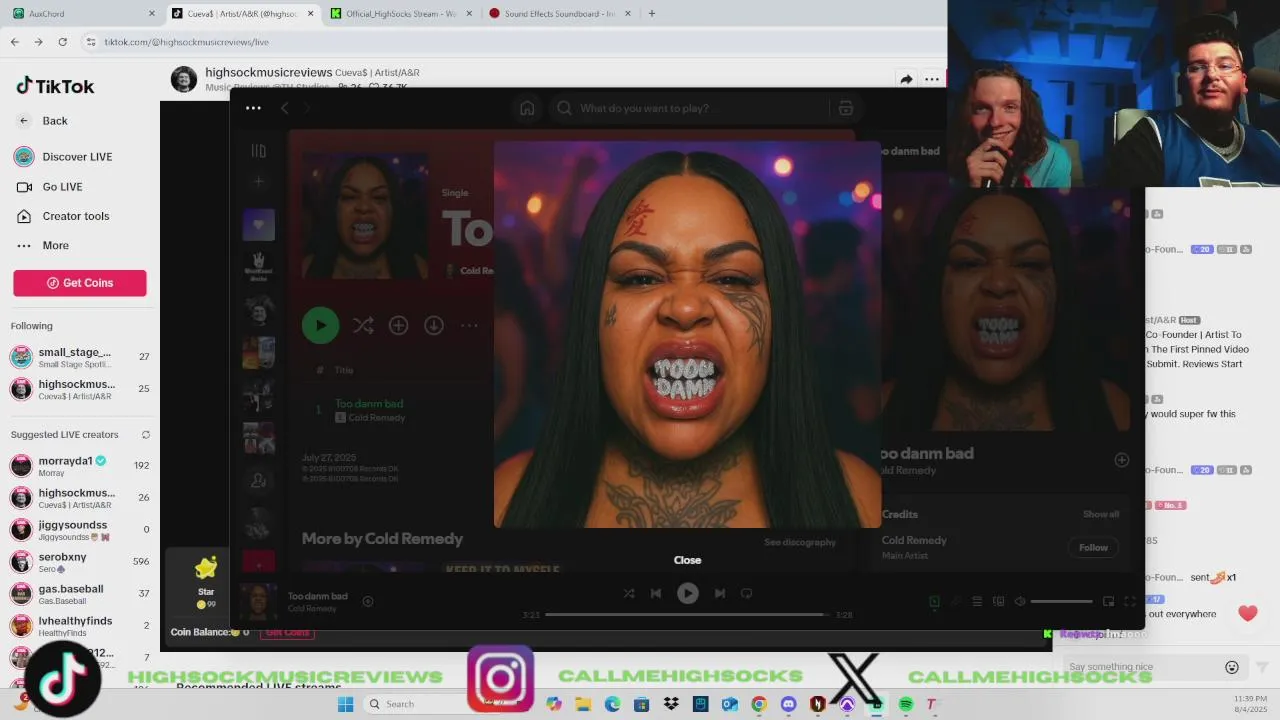Click the share arrow on stream header
The image size is (1280, 720).
coord(906,80)
